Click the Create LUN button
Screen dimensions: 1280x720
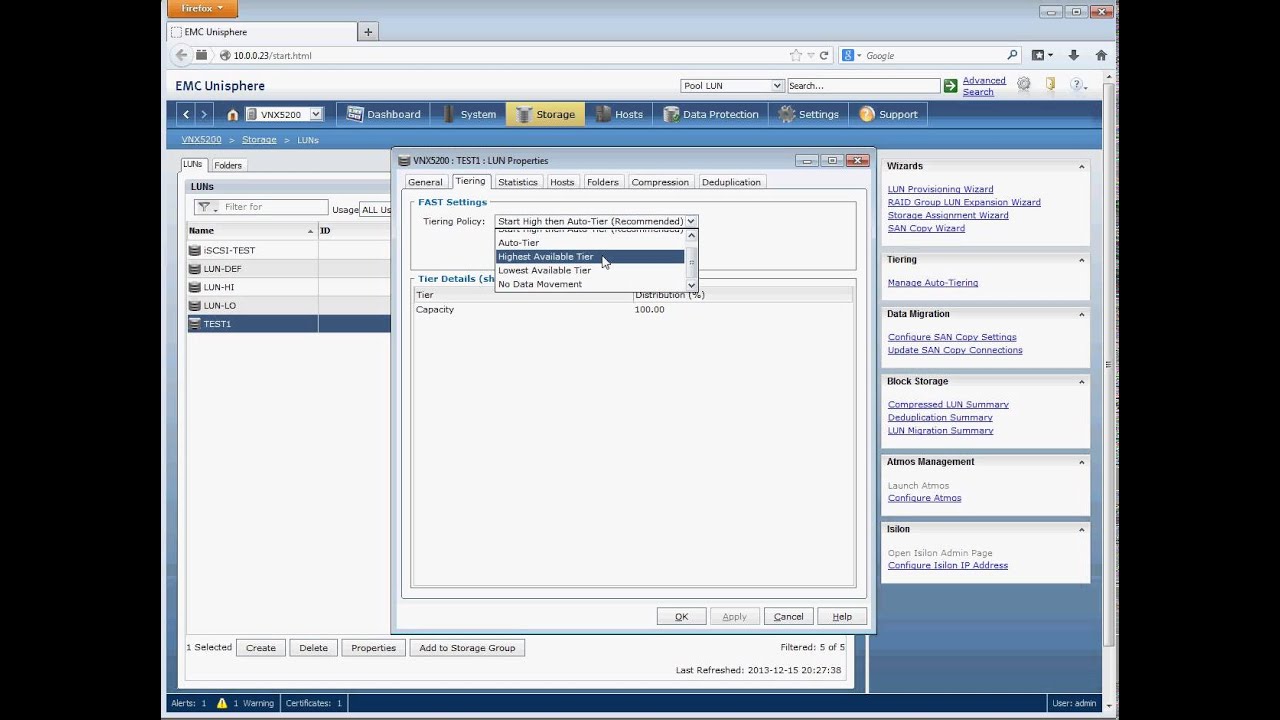pyautogui.click(x=261, y=648)
